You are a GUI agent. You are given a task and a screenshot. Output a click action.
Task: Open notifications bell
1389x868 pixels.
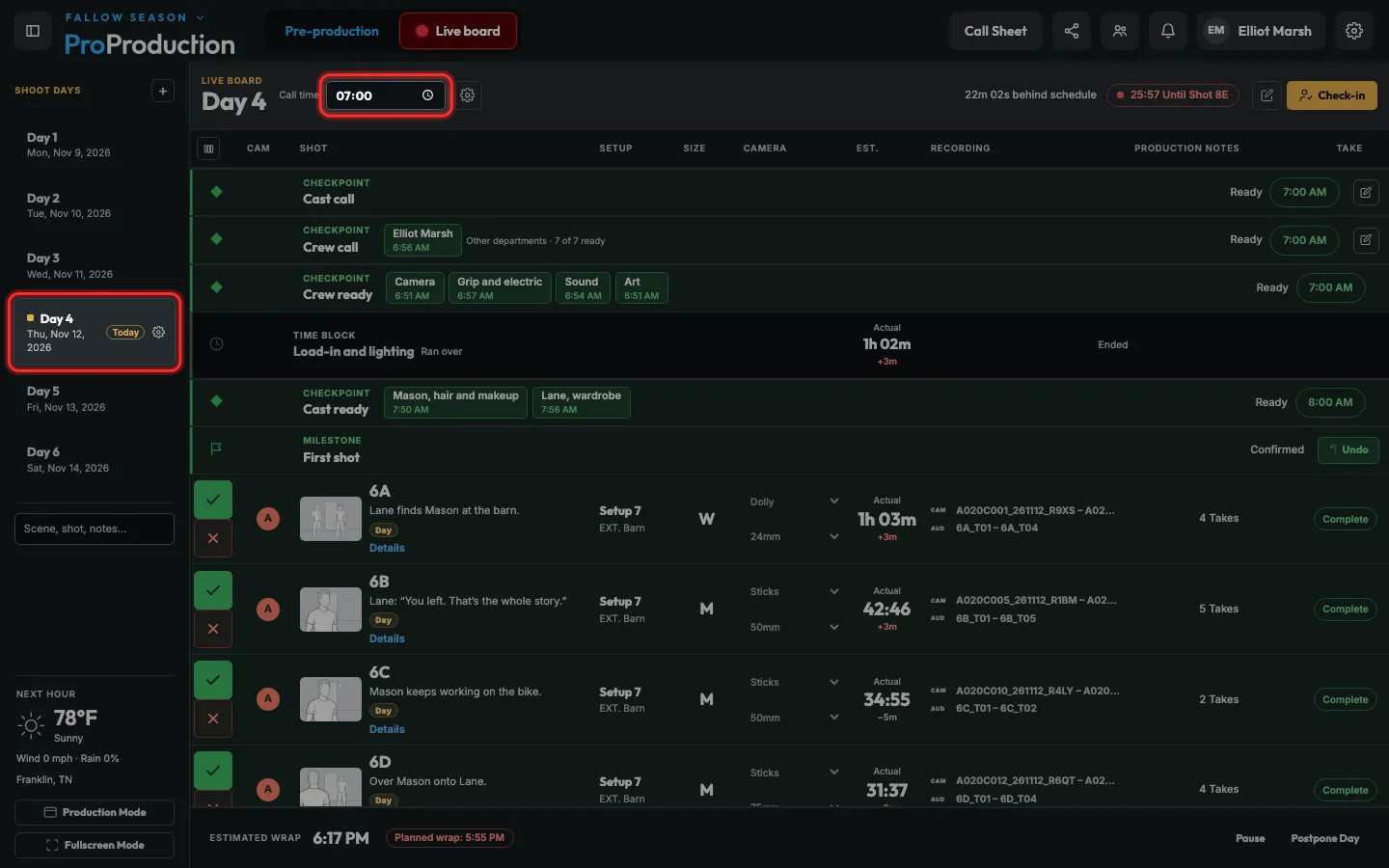tap(1168, 31)
